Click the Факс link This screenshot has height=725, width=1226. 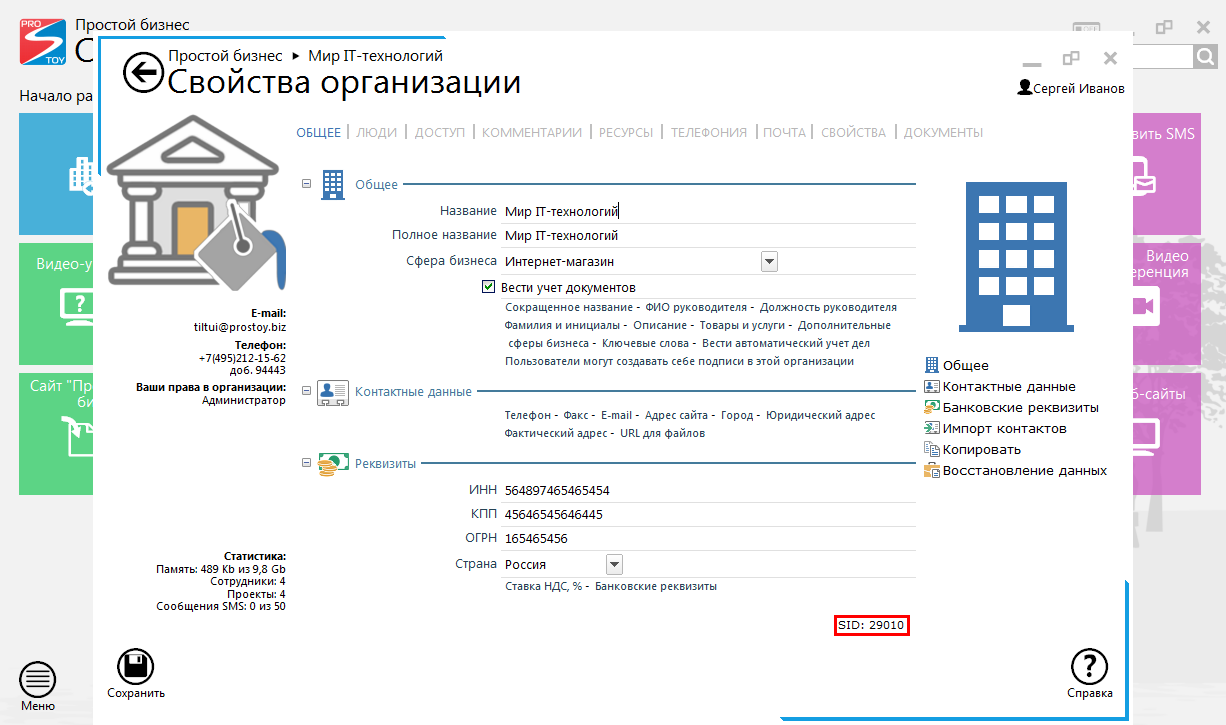click(575, 415)
